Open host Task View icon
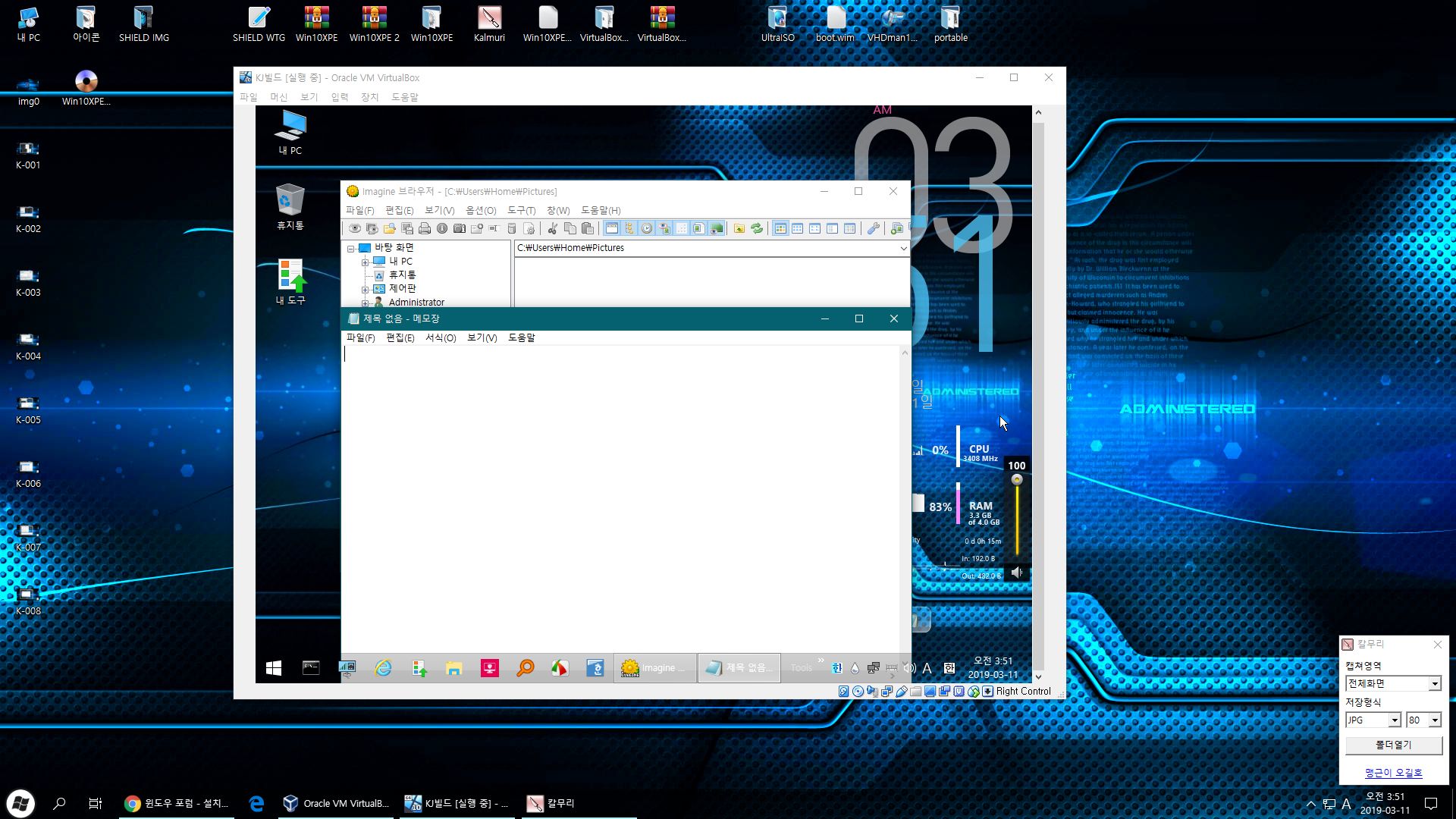The width and height of the screenshot is (1456, 819). click(x=95, y=803)
